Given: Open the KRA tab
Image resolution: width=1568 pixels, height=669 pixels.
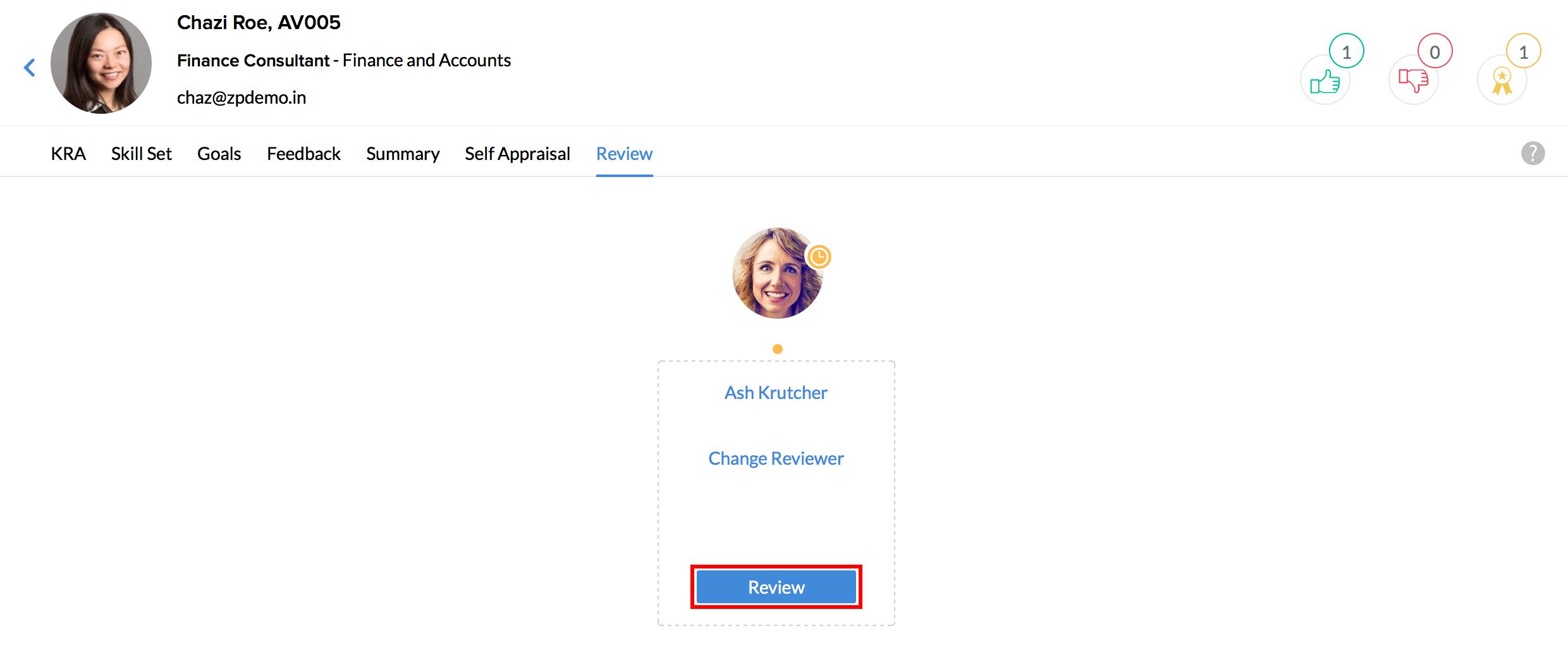Looking at the screenshot, I should coord(68,154).
